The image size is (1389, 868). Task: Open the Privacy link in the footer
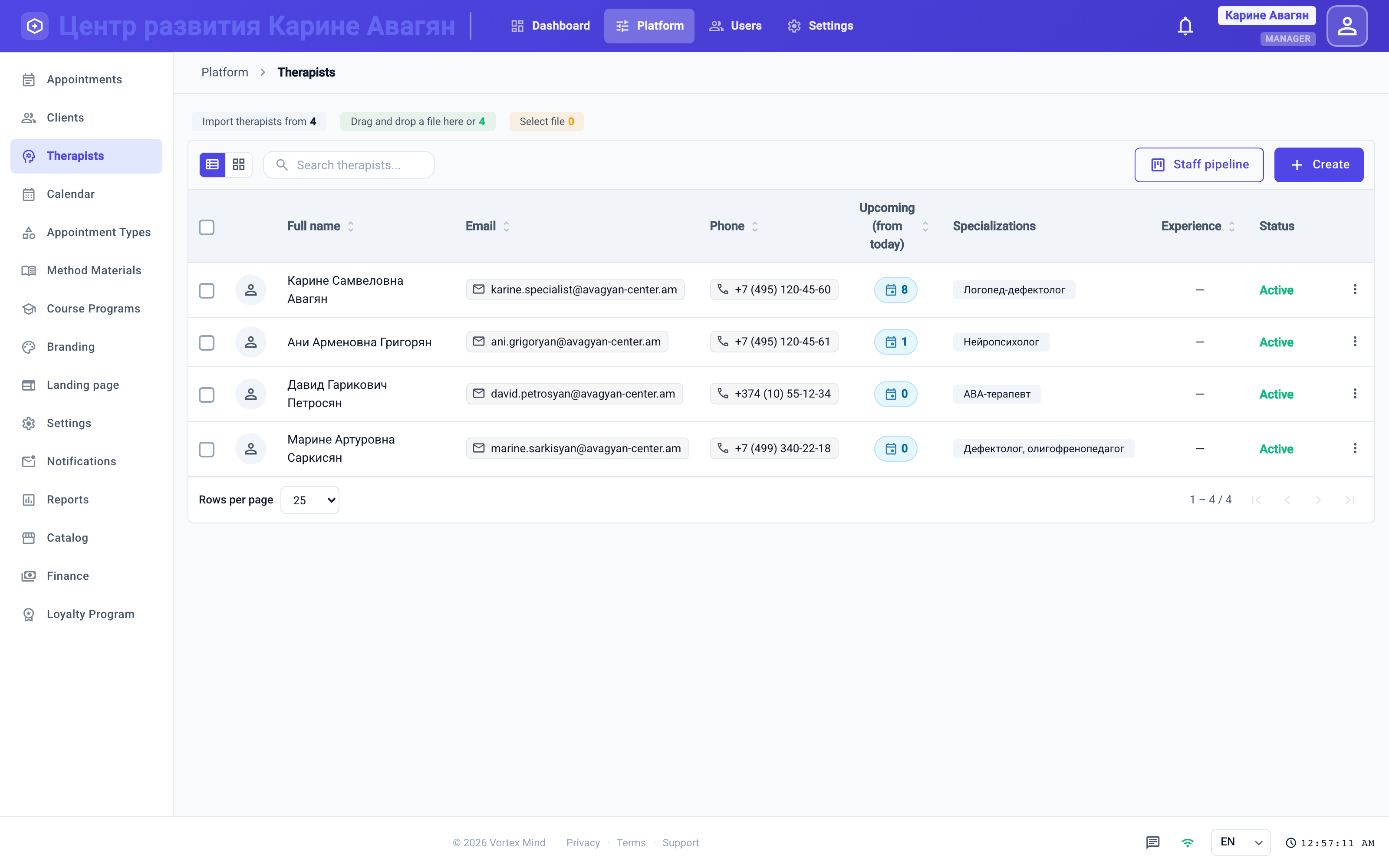click(583, 843)
